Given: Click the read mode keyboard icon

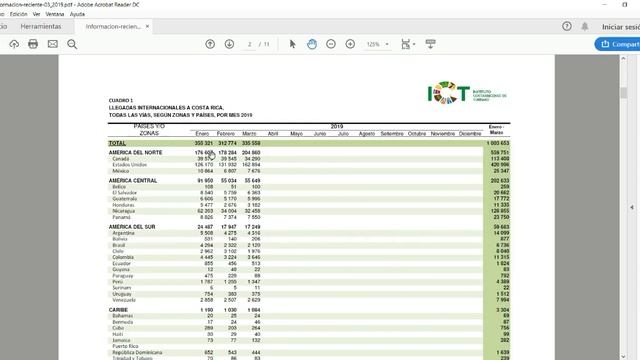Looking at the screenshot, I should point(430,44).
